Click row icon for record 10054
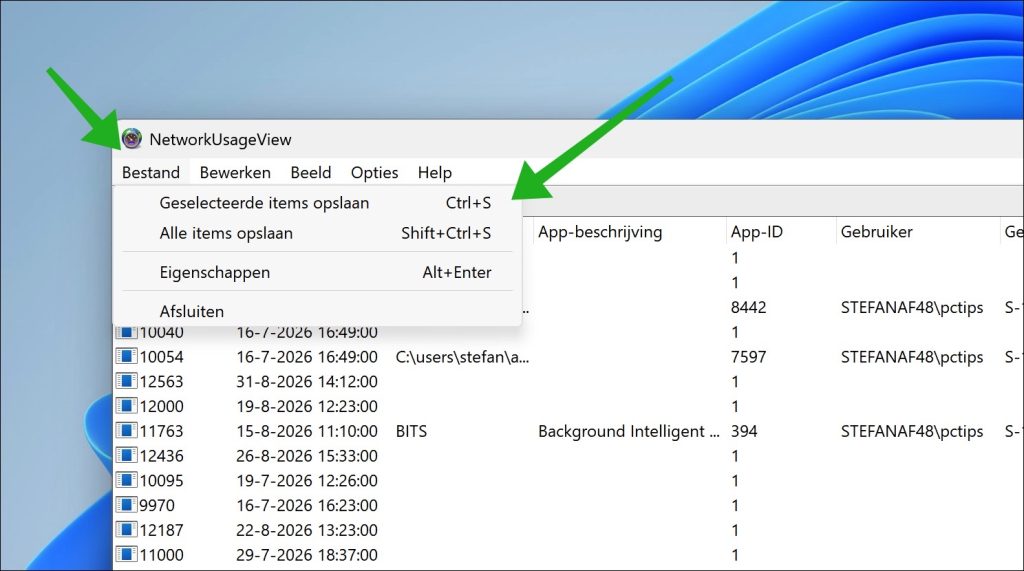The height and width of the screenshot is (571, 1024). pos(126,357)
